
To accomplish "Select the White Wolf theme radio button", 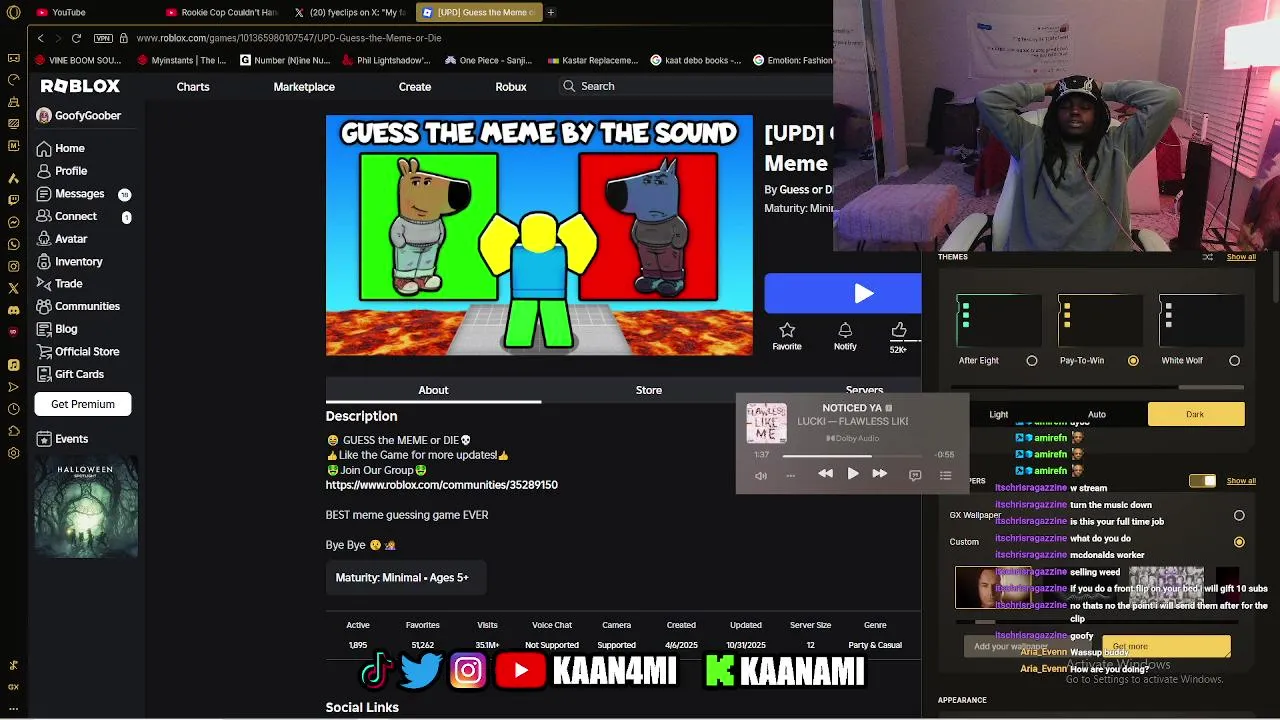I will [1234, 361].
